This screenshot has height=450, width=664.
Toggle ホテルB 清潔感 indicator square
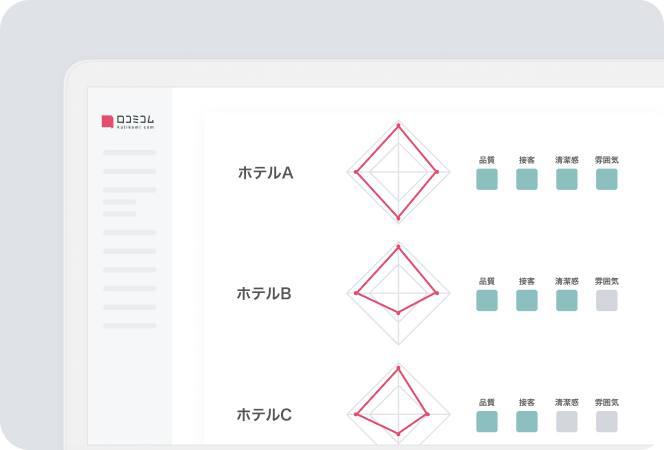coord(567,300)
